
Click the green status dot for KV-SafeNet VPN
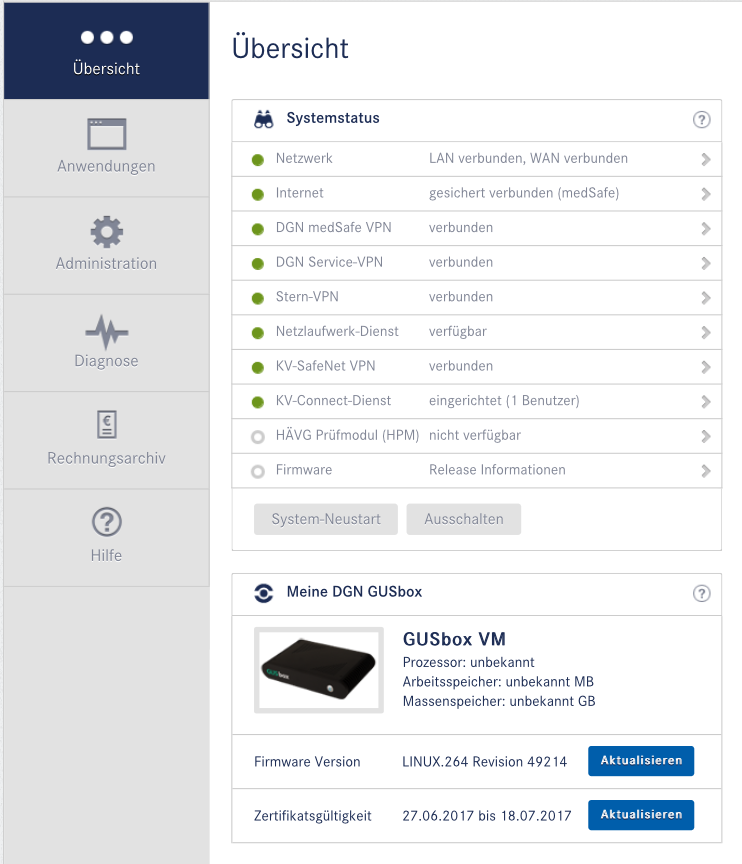click(257, 368)
